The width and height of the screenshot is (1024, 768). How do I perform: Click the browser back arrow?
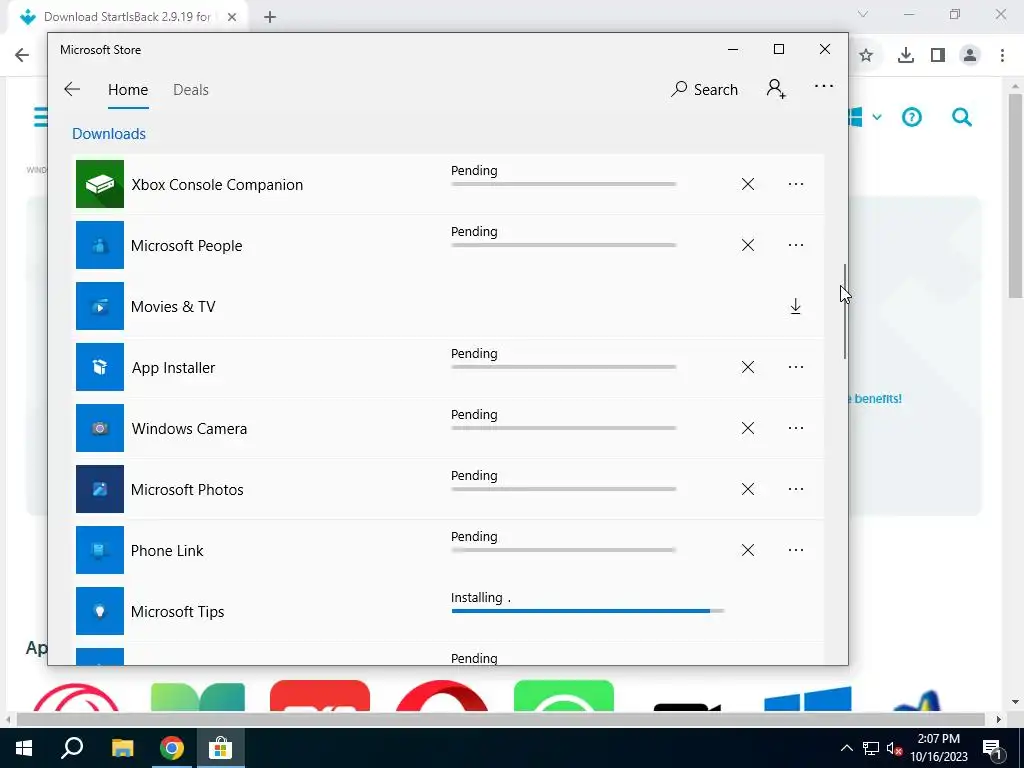(22, 55)
